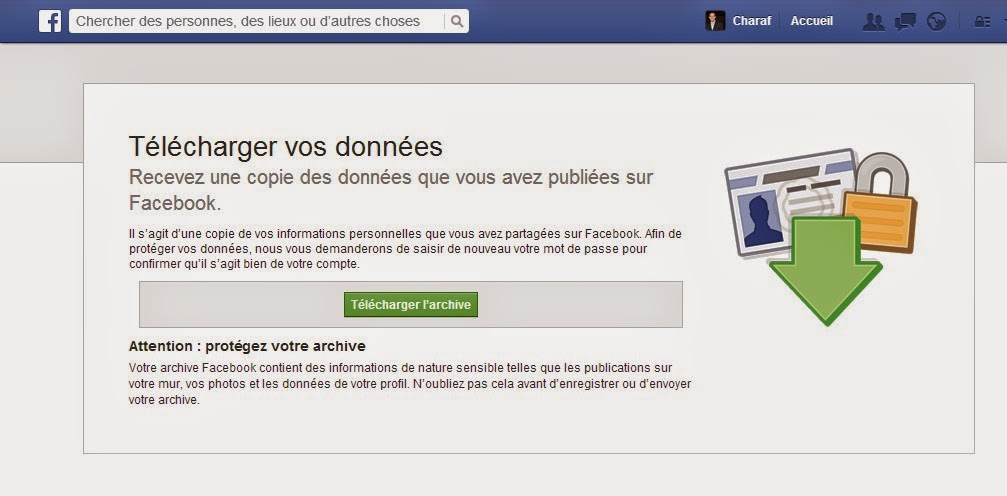The height and width of the screenshot is (496, 1007).
Task: Show notifications via the globe icon
Action: point(936,21)
